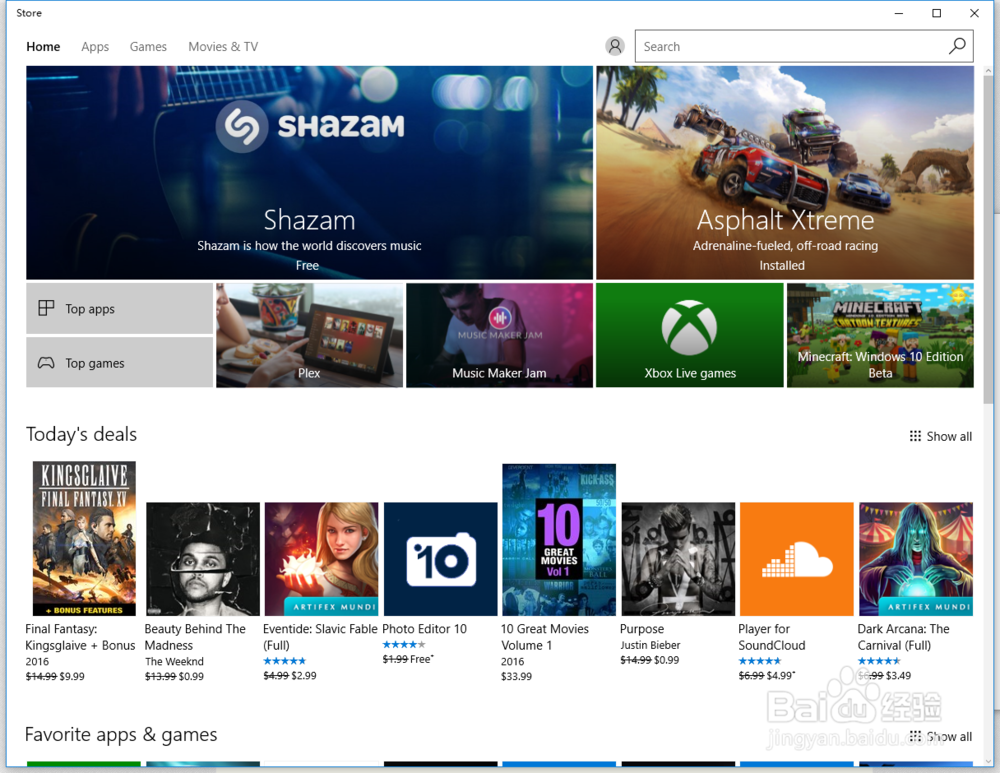The height and width of the screenshot is (773, 1000).
Task: Switch to the Apps tab
Action: point(95,47)
